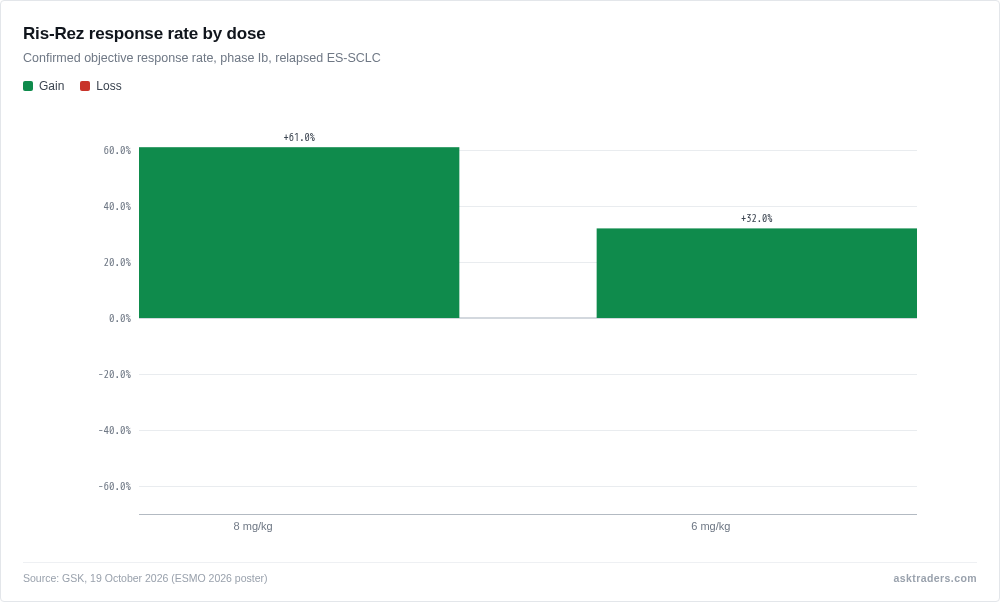Screen dimensions: 1000x602
Task: Open the asktraders.com link
Action: (934, 578)
